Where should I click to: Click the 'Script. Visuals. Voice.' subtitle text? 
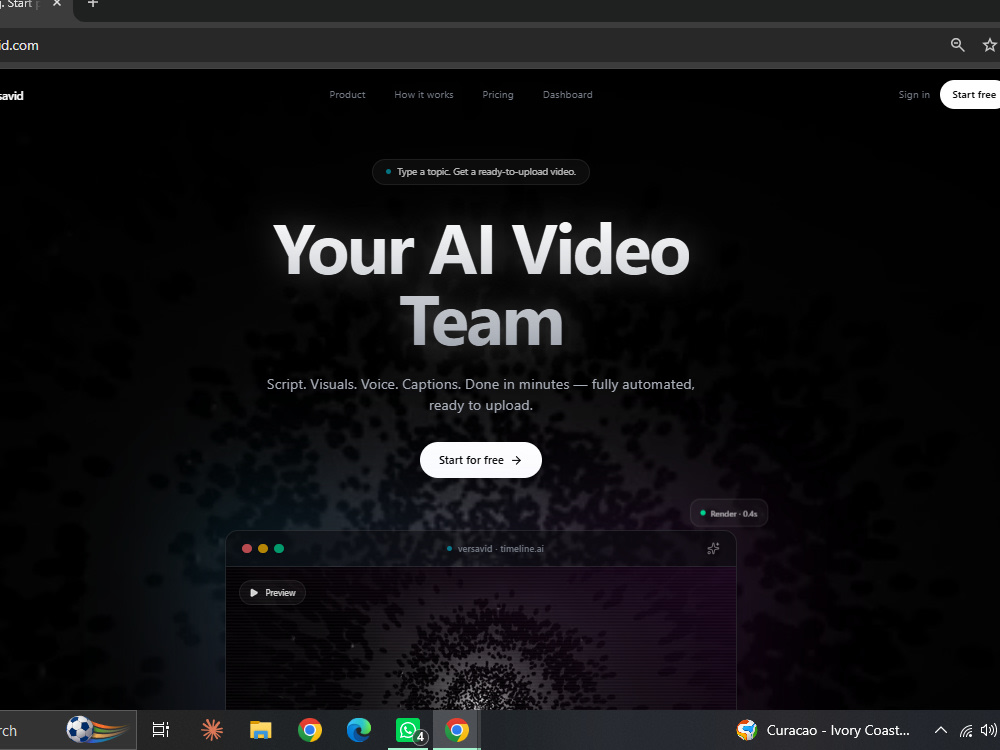click(480, 395)
